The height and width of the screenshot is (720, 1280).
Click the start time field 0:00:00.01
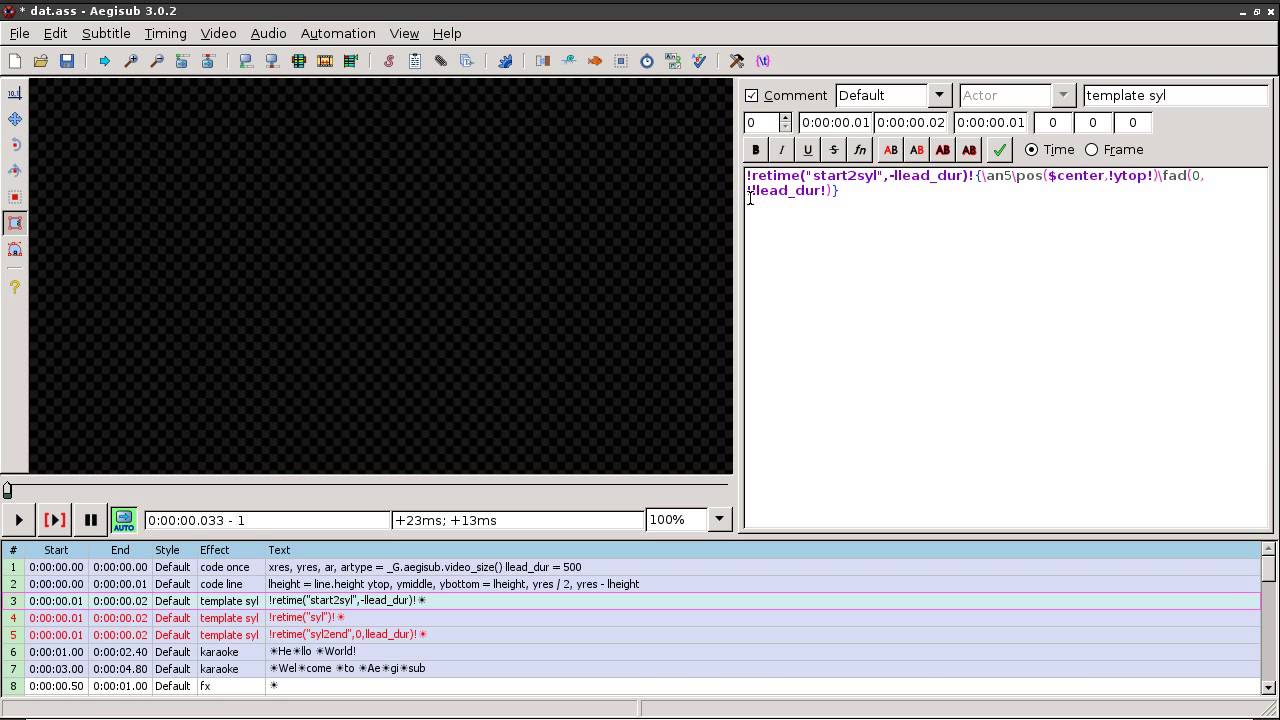[835, 122]
